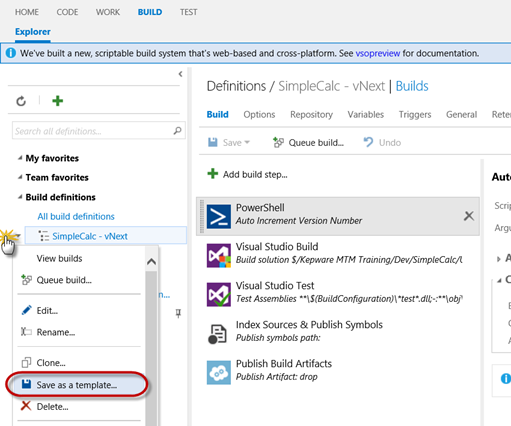The image size is (511, 426).
Task: Click the pencil Edit icon in menu
Action: click(x=26, y=310)
